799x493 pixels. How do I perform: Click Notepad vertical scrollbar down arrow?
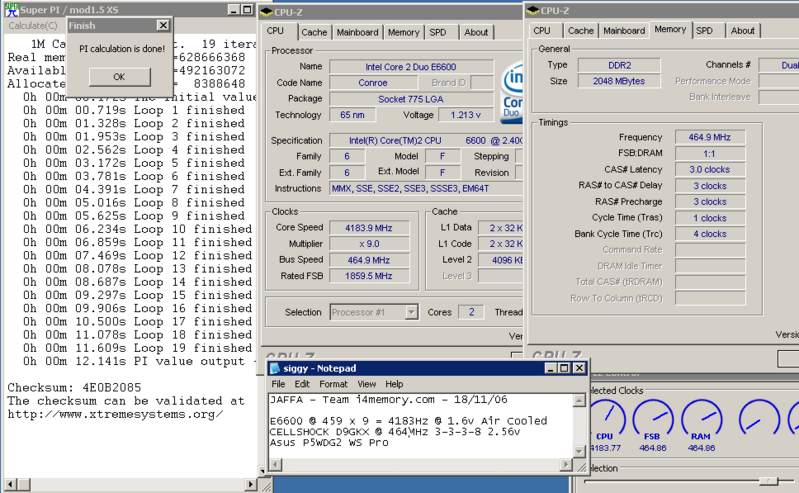(x=579, y=451)
